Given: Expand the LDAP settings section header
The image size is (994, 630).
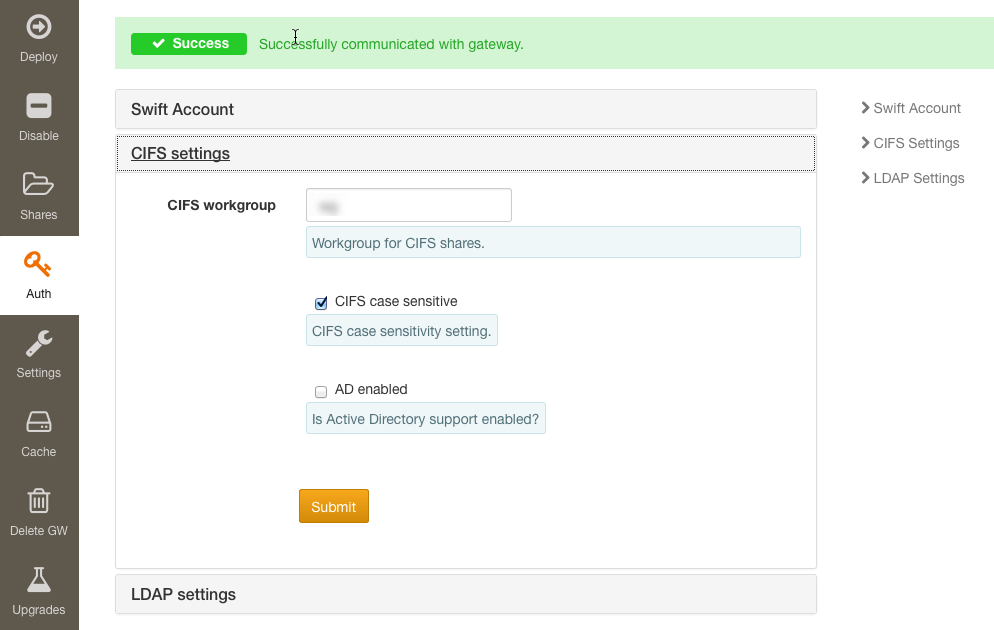Looking at the screenshot, I should click(x=466, y=595).
